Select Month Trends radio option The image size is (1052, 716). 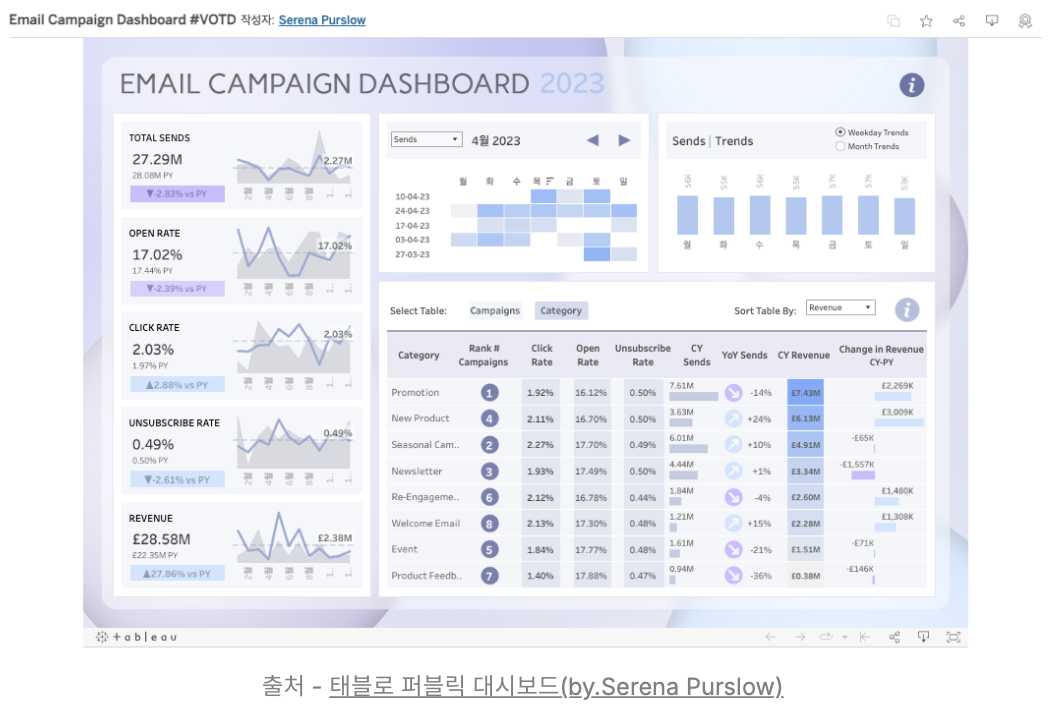click(840, 146)
